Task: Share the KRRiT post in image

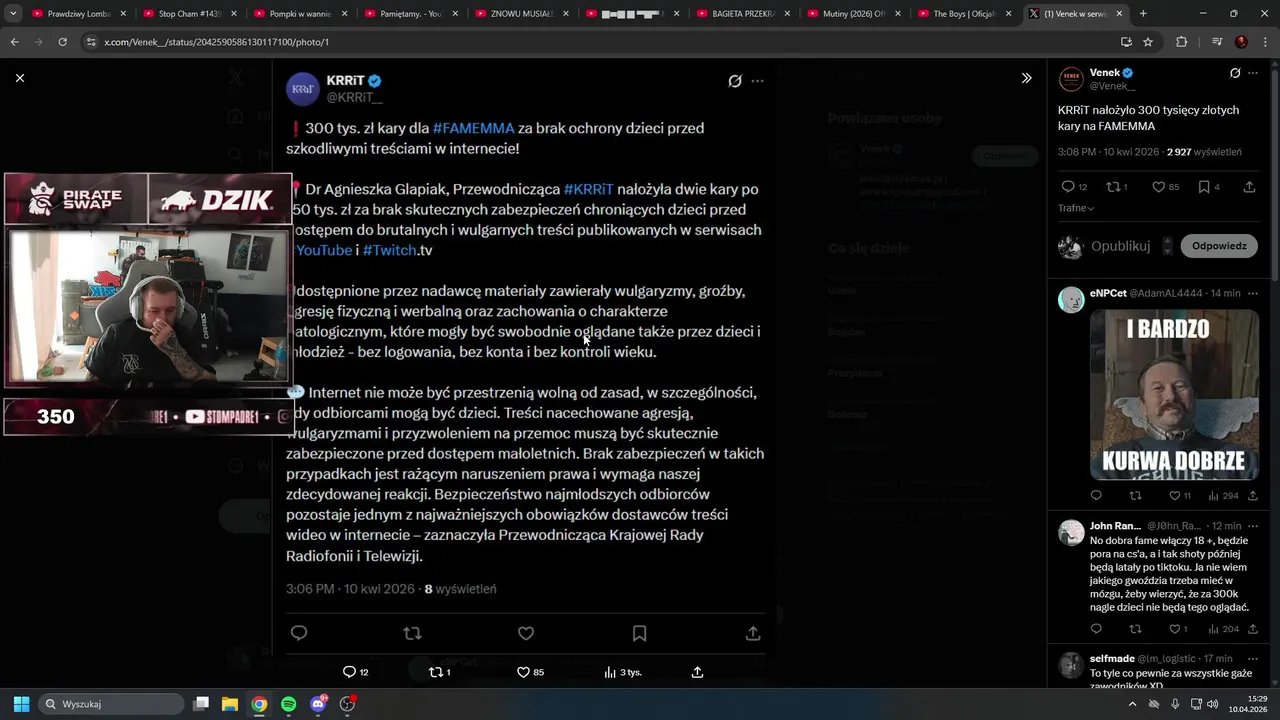Action: pos(753,633)
